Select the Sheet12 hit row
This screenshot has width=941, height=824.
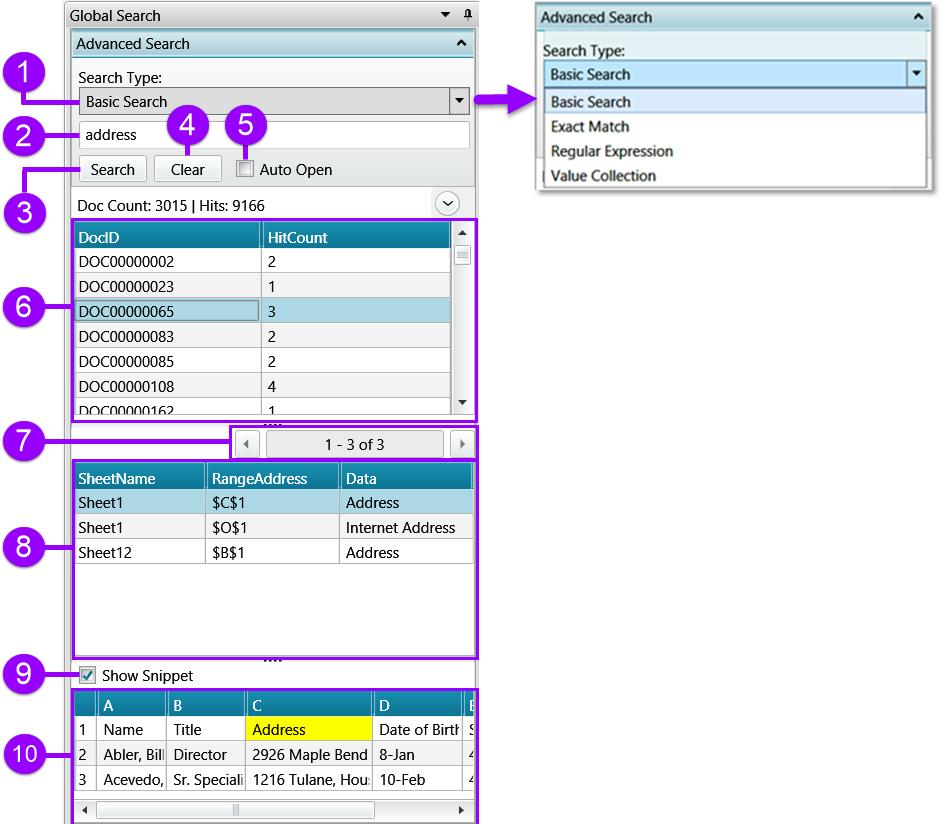(x=274, y=553)
